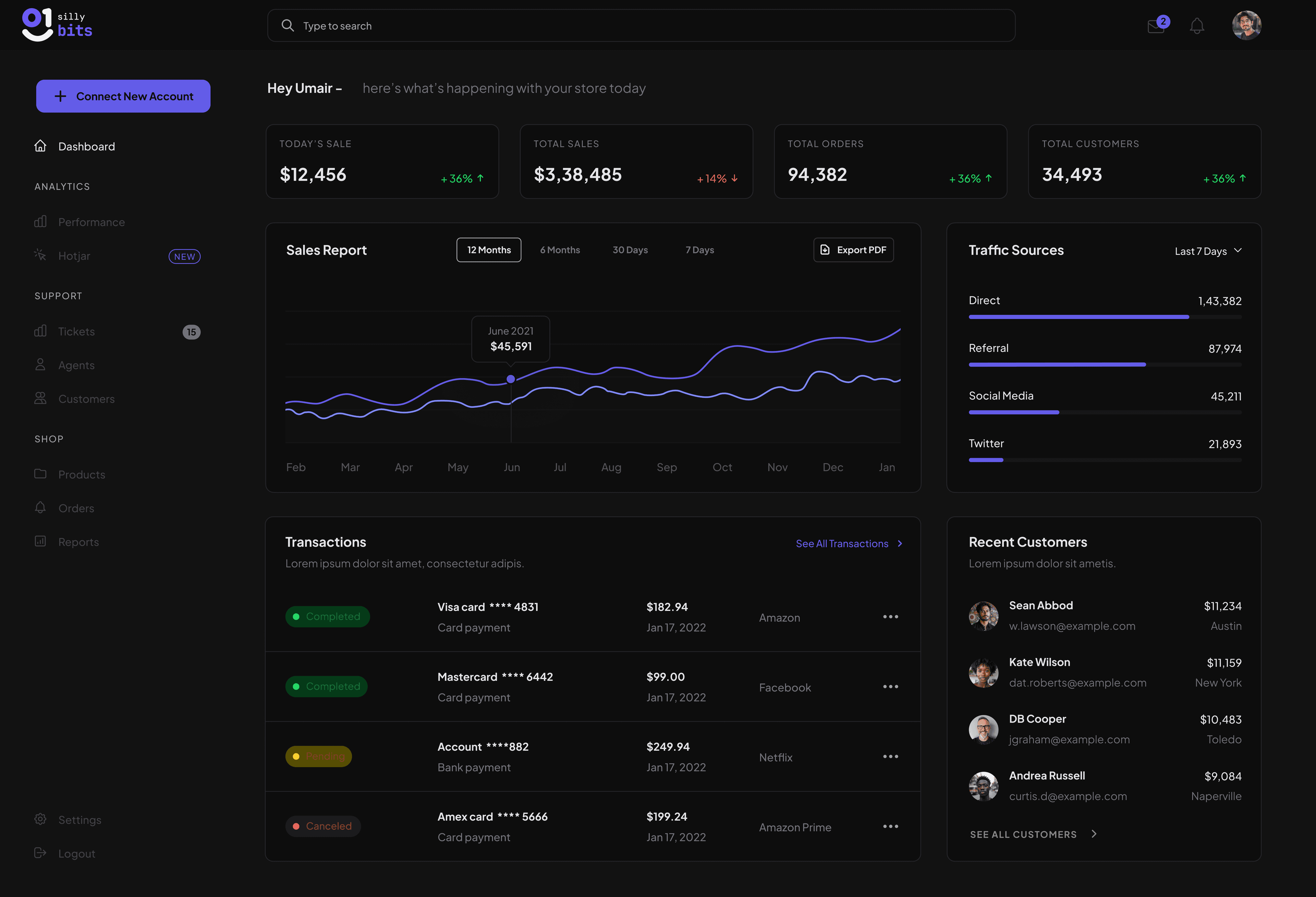
Task: Export the sales report as PDF
Action: (x=853, y=250)
